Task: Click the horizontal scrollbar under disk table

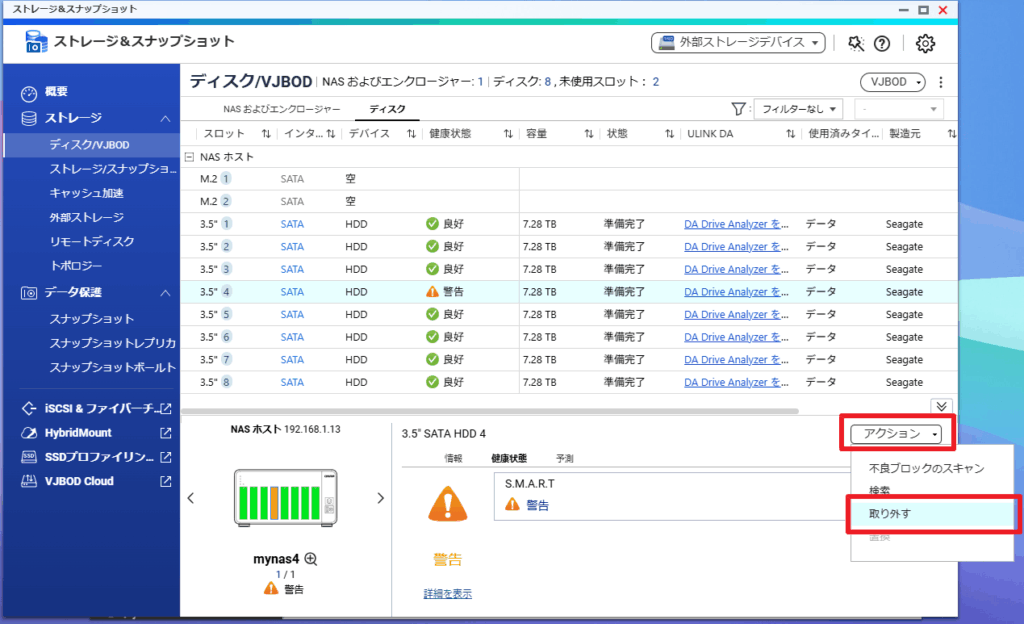Action: click(x=489, y=411)
